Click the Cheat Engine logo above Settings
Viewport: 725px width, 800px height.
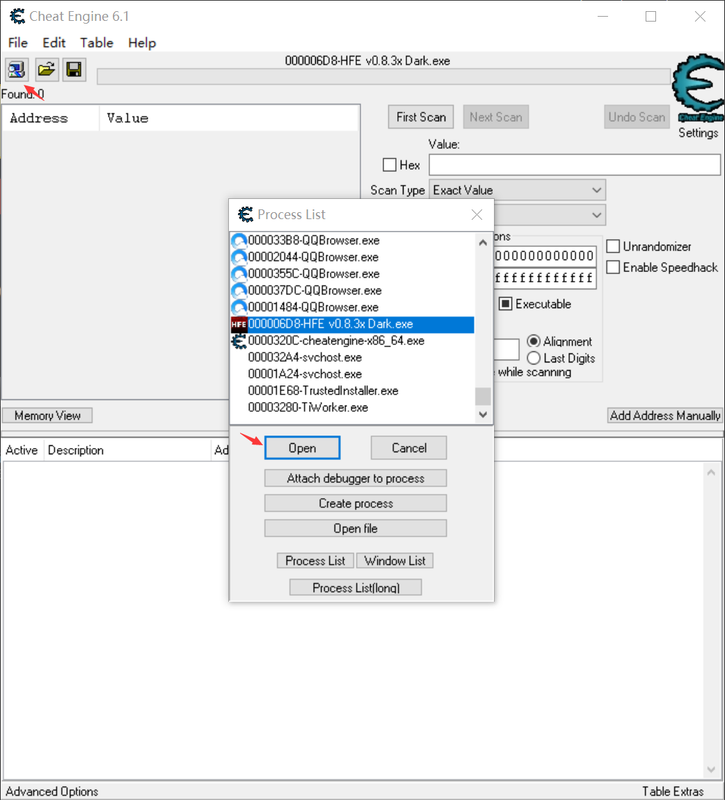[698, 88]
